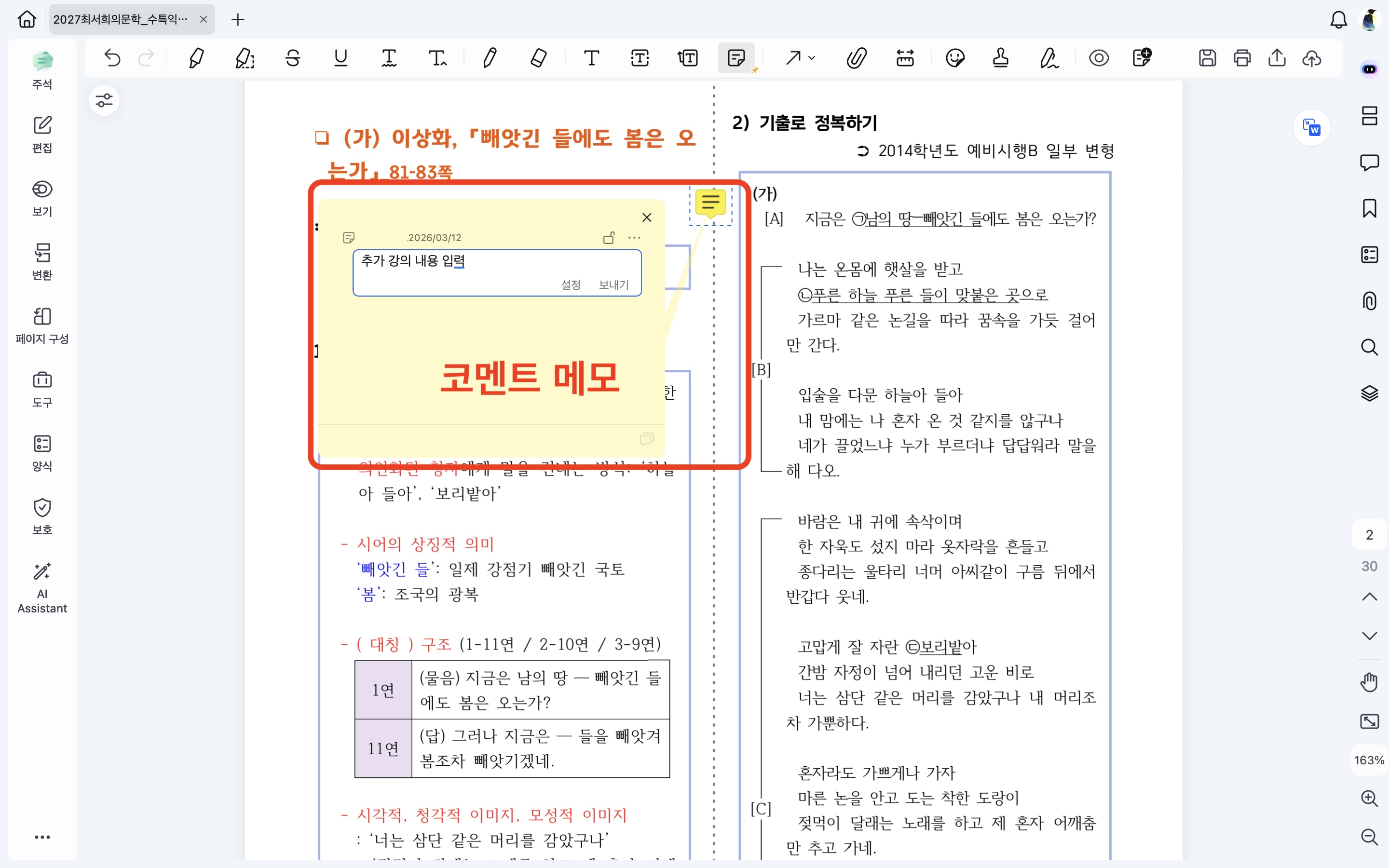Click the yellow note marker on page
Image resolution: width=1389 pixels, height=868 pixels.
tap(710, 202)
